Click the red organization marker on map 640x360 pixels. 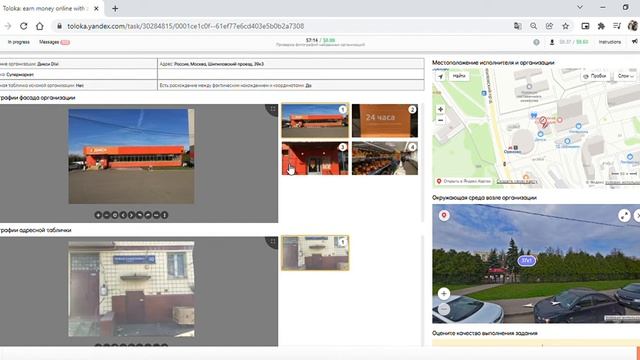pos(543,121)
